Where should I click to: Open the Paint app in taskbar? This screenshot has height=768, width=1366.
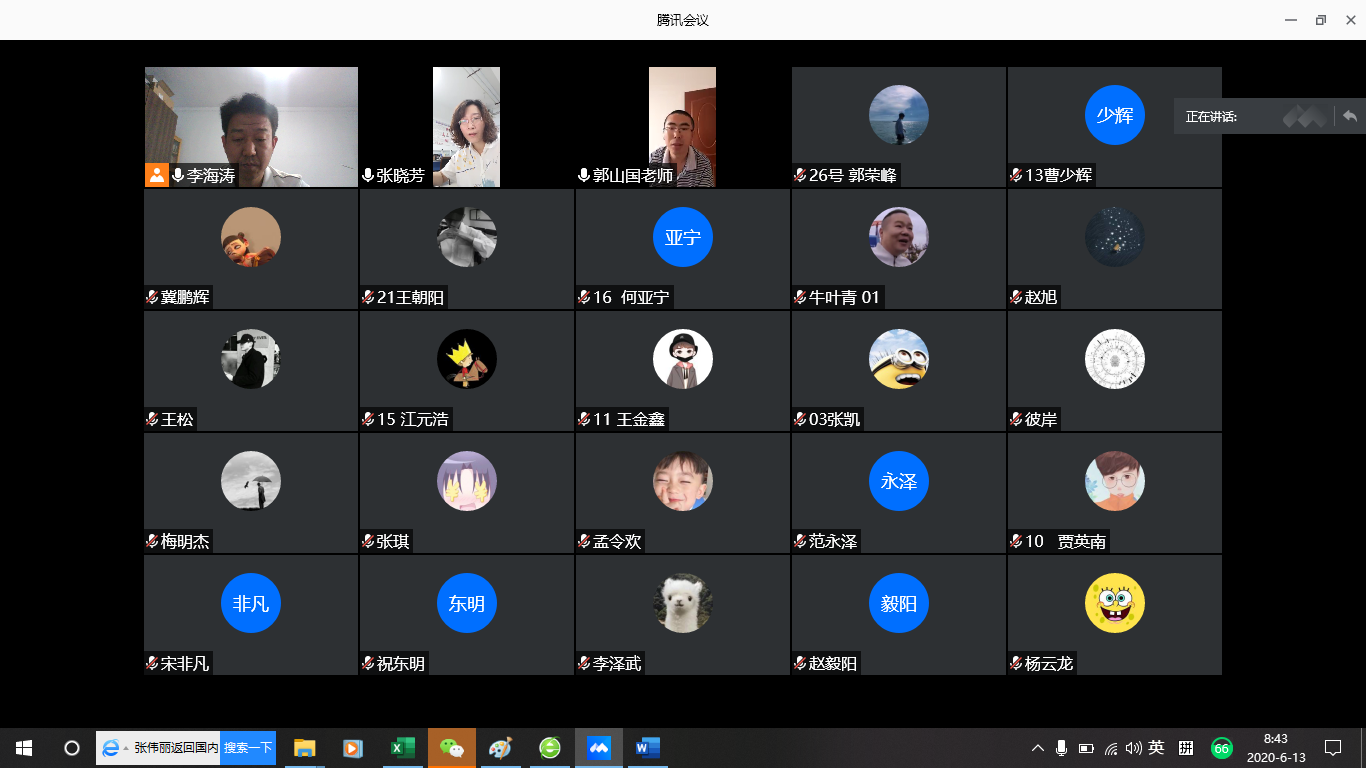tap(500, 748)
